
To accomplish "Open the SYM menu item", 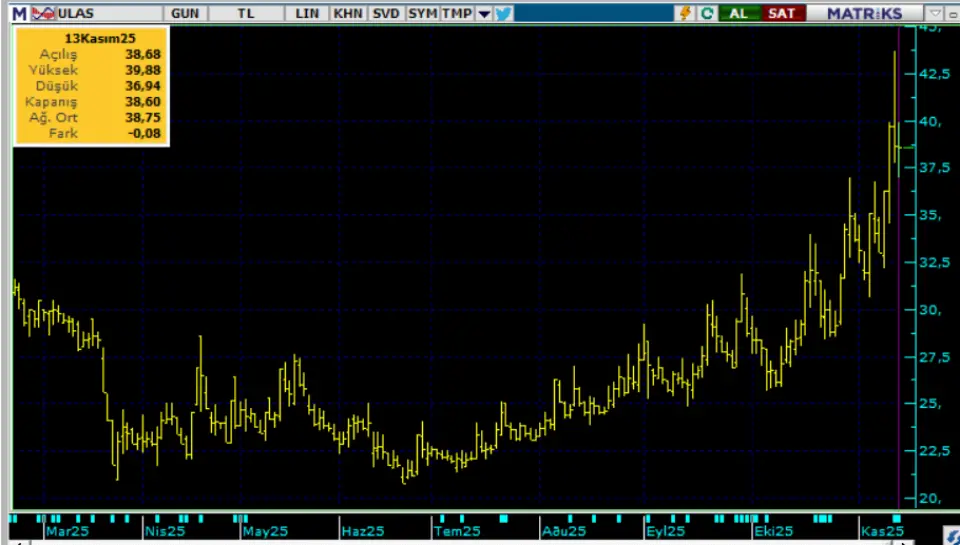I will (422, 13).
